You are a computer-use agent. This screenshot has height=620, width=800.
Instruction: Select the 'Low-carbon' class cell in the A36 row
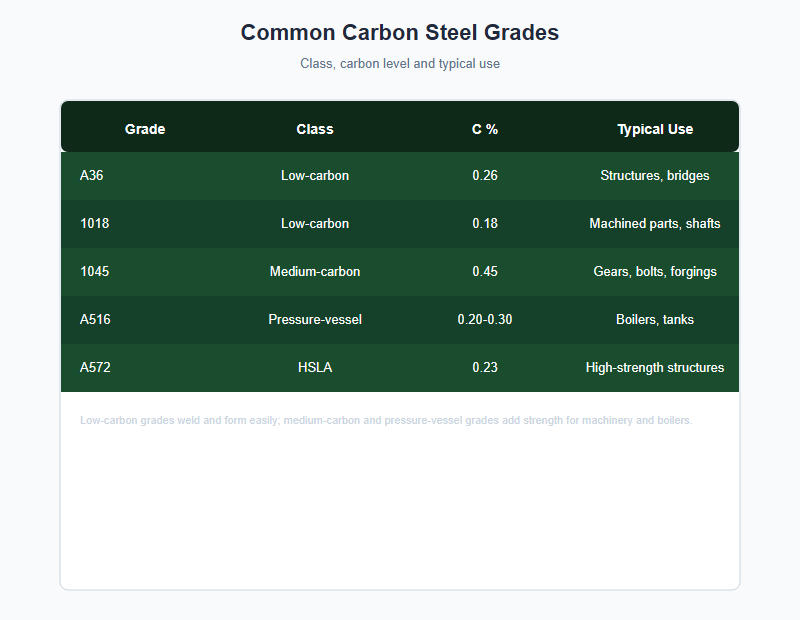315,176
